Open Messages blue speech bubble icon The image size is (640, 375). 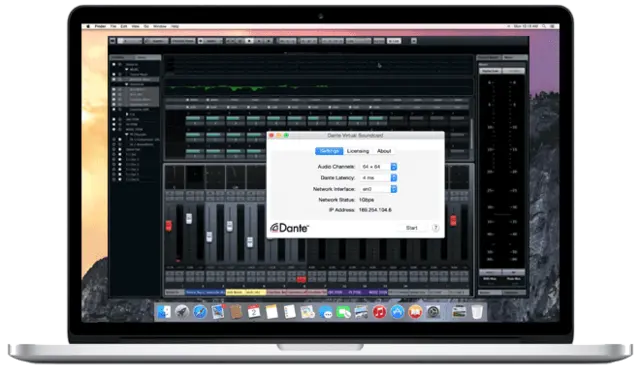pos(325,313)
